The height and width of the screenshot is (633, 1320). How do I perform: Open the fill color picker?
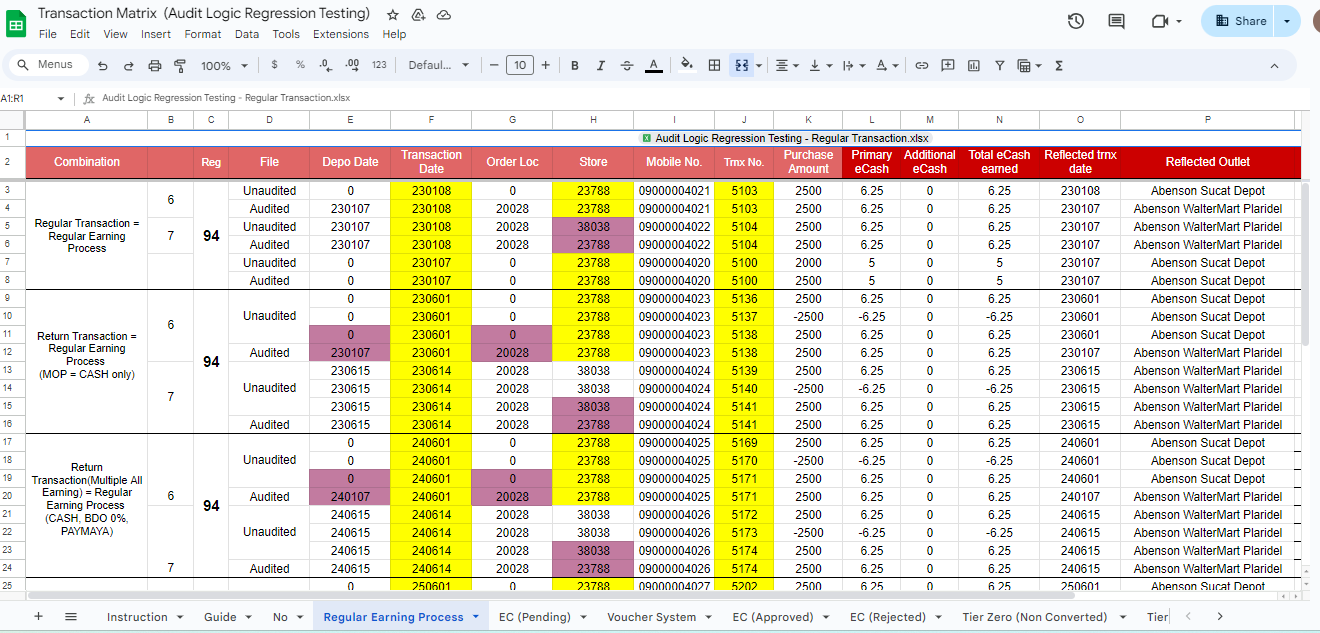pyautogui.click(x=687, y=65)
